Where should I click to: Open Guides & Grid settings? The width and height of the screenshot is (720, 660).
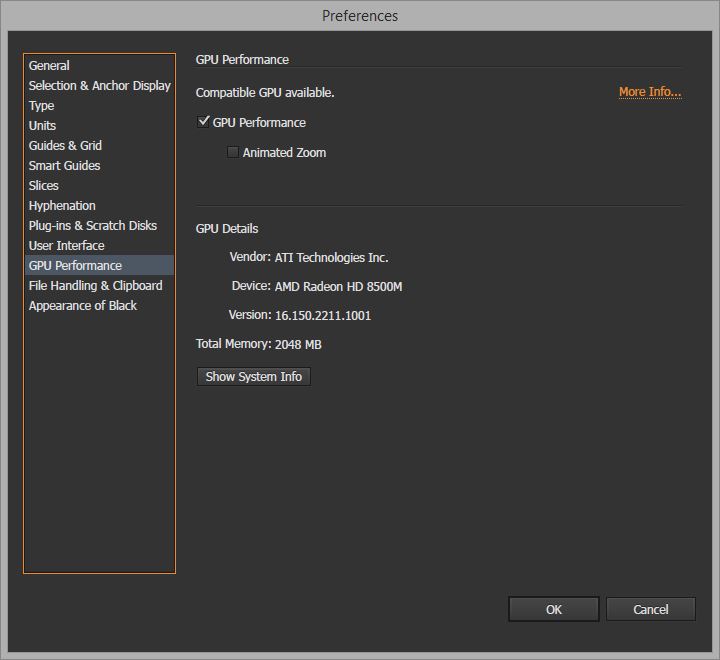click(x=99, y=146)
